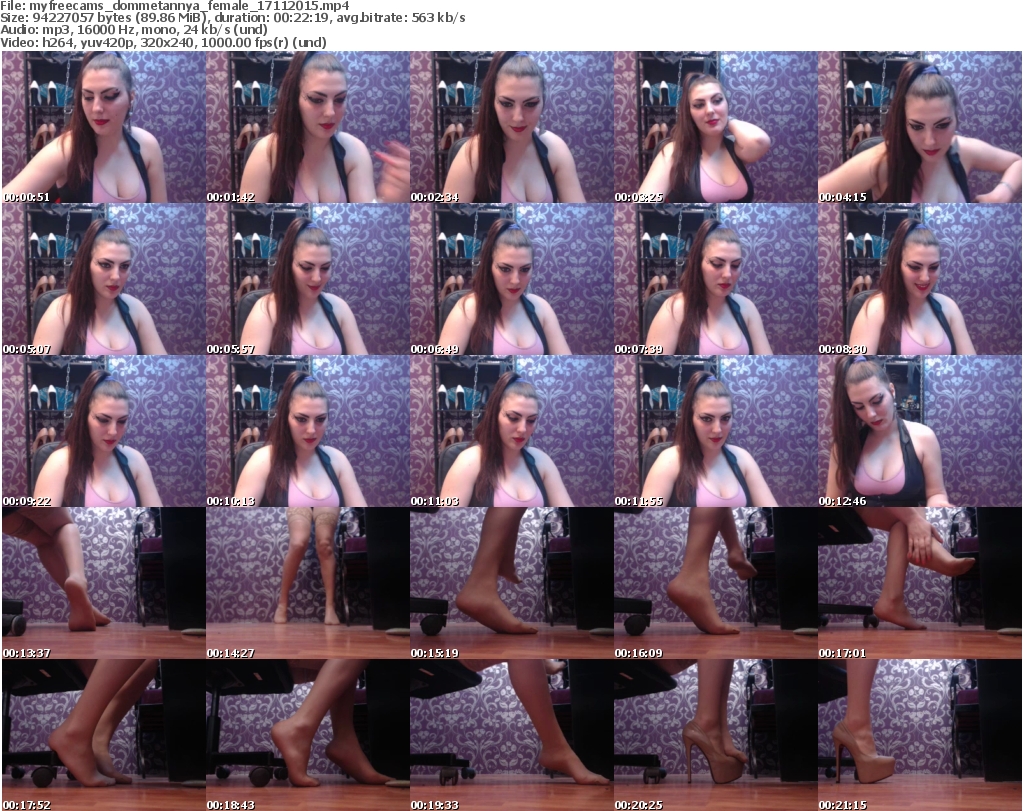The image size is (1024, 811).
Task: Select the thumbnail stamped 00:00:51
Action: [x=104, y=127]
